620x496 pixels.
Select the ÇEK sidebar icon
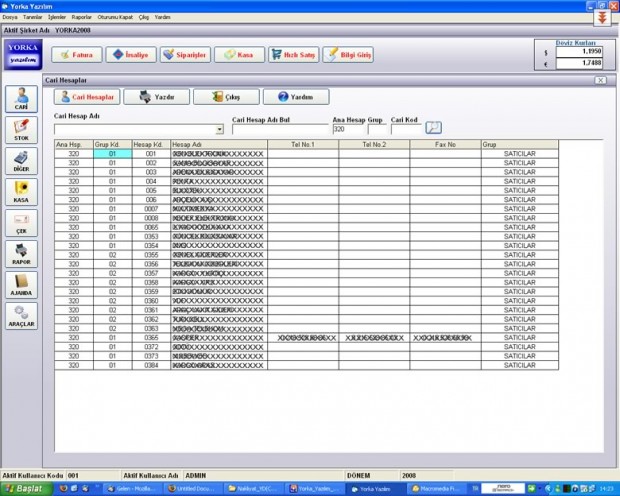[21, 223]
